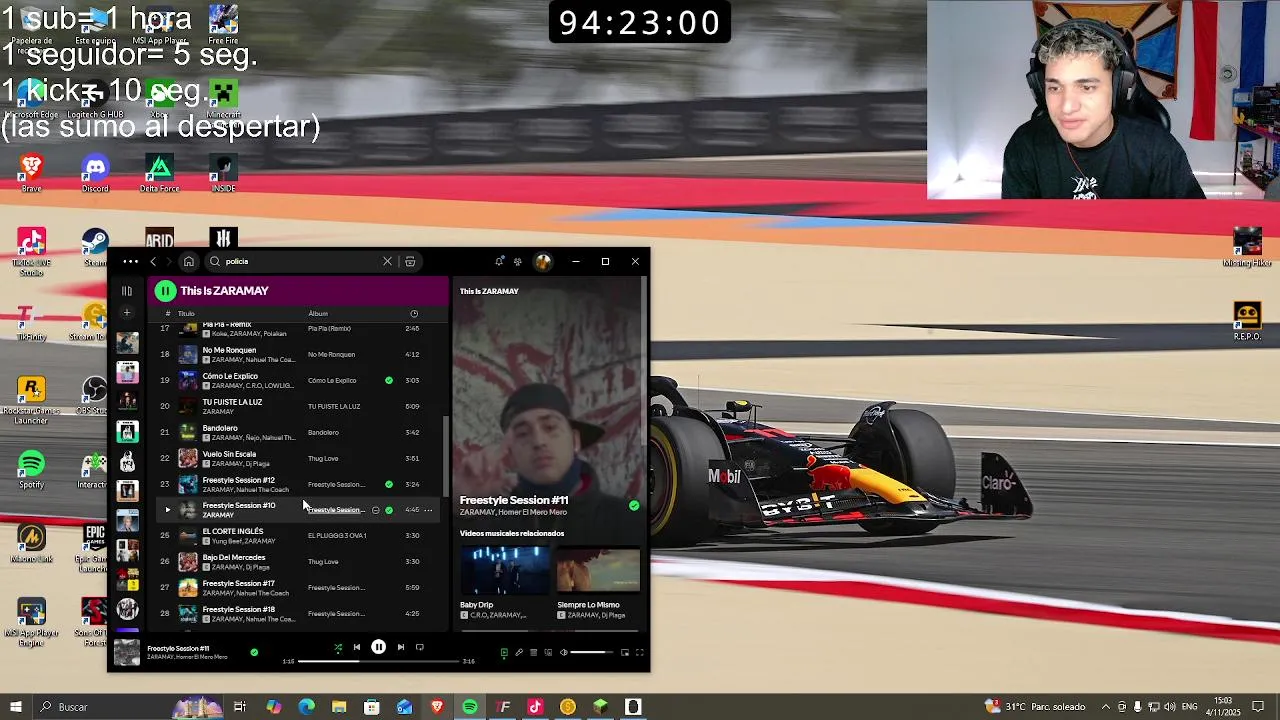Seek within the song progress bar
The height and width of the screenshot is (720, 1280).
click(378, 661)
